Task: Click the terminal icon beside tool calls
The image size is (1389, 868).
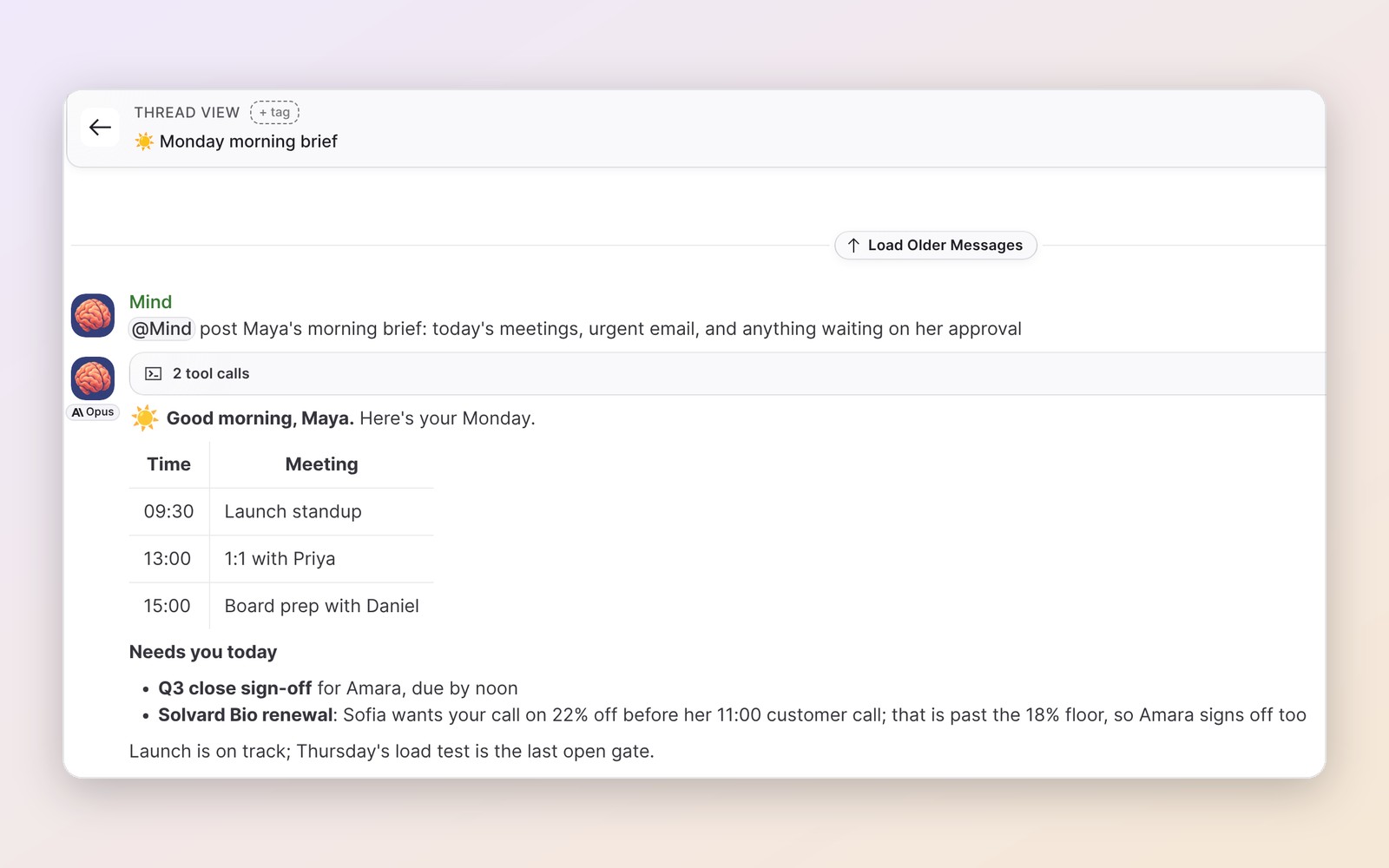Action: pos(154,374)
